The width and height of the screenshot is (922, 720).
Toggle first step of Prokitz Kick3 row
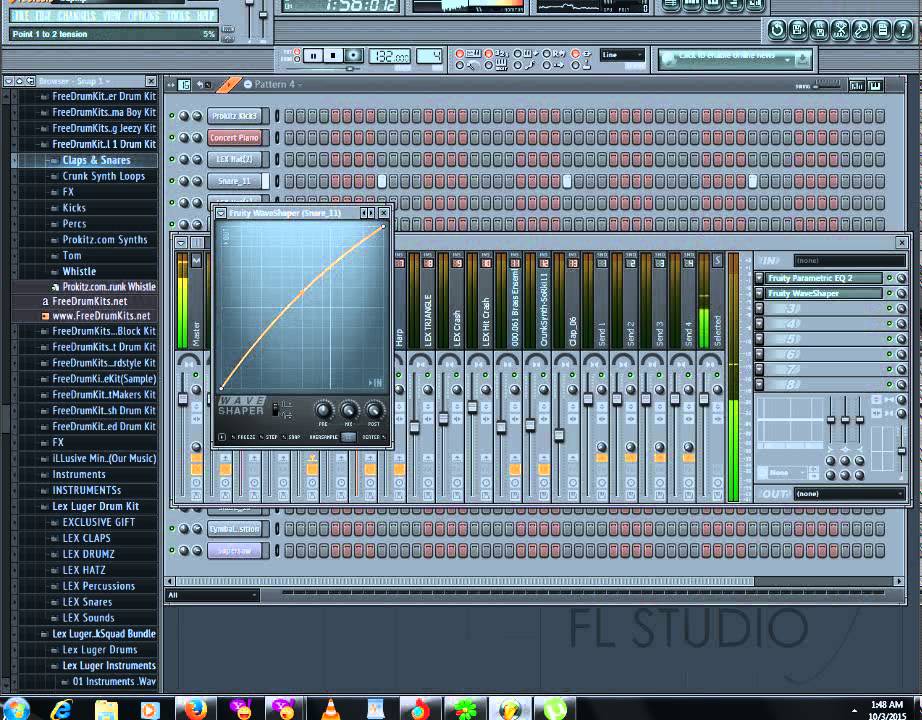click(289, 116)
